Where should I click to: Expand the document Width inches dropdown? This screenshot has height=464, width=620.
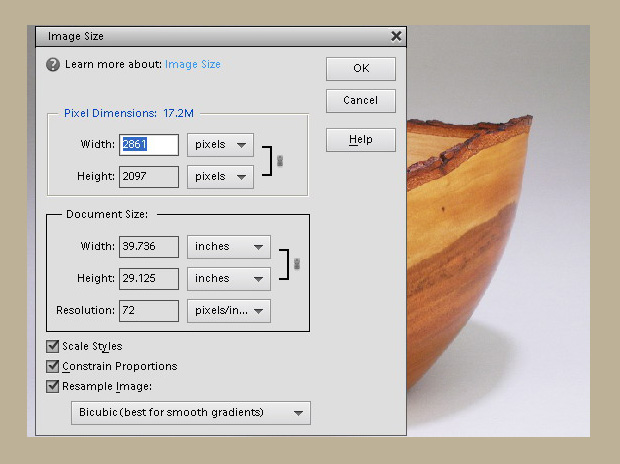tap(229, 247)
